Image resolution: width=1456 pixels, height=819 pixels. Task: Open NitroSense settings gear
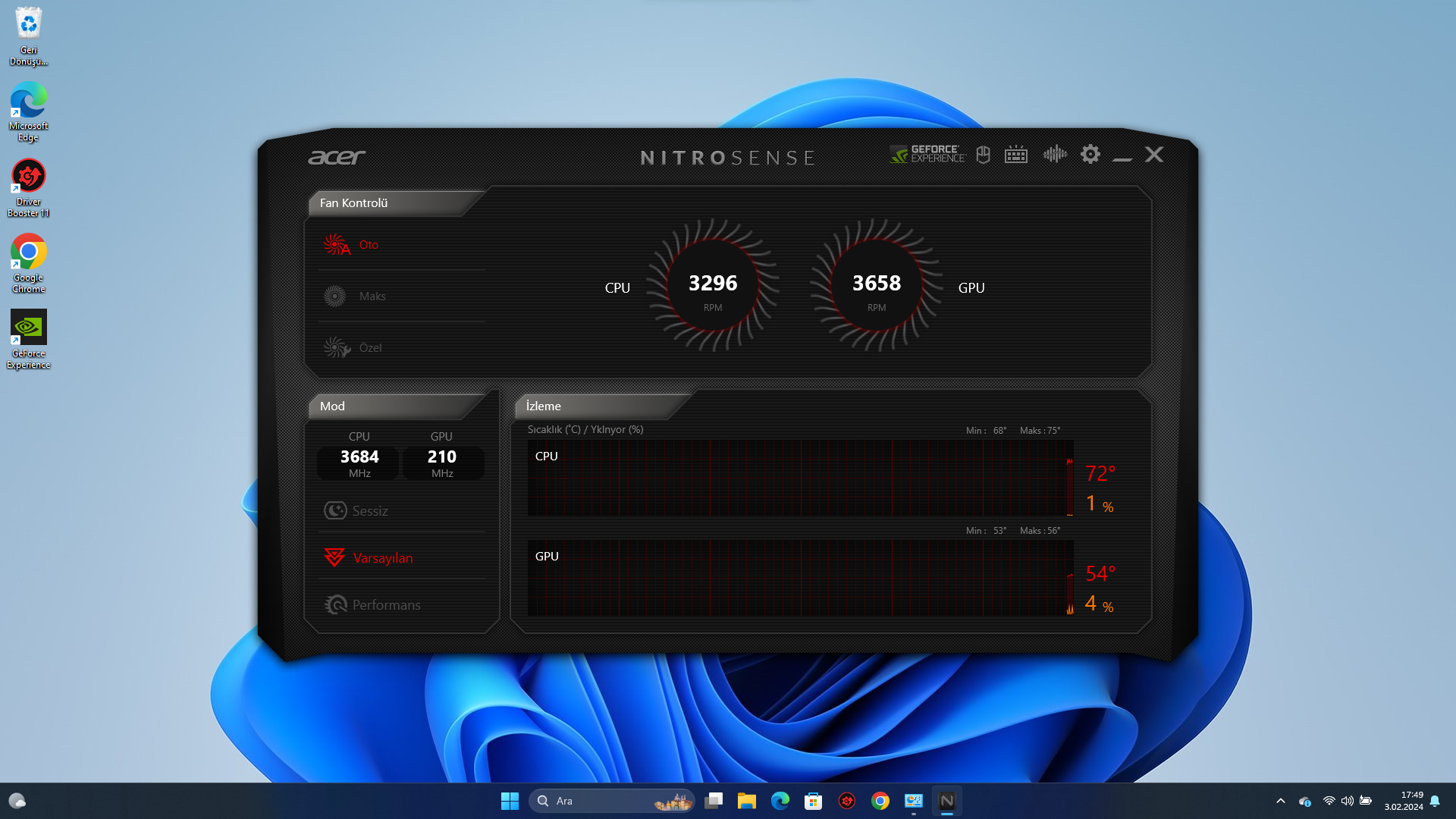[1090, 155]
